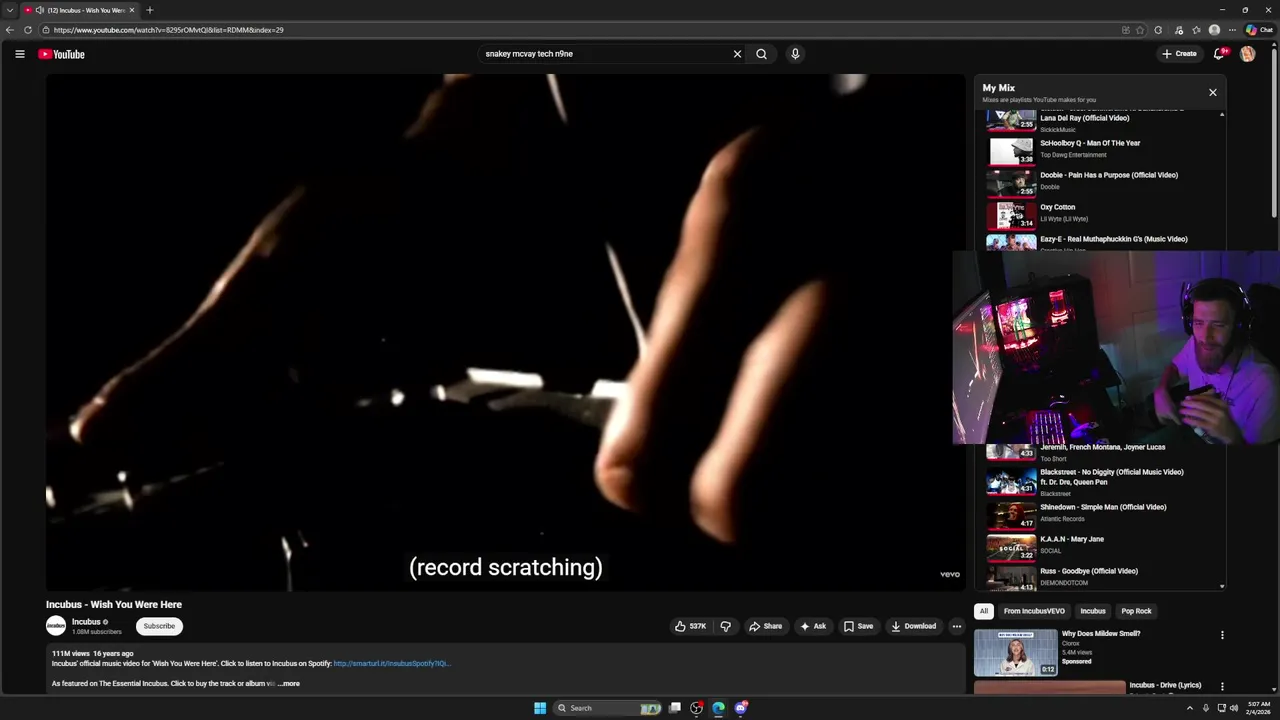Select the All filter chip
The image size is (1280, 720).
(984, 611)
